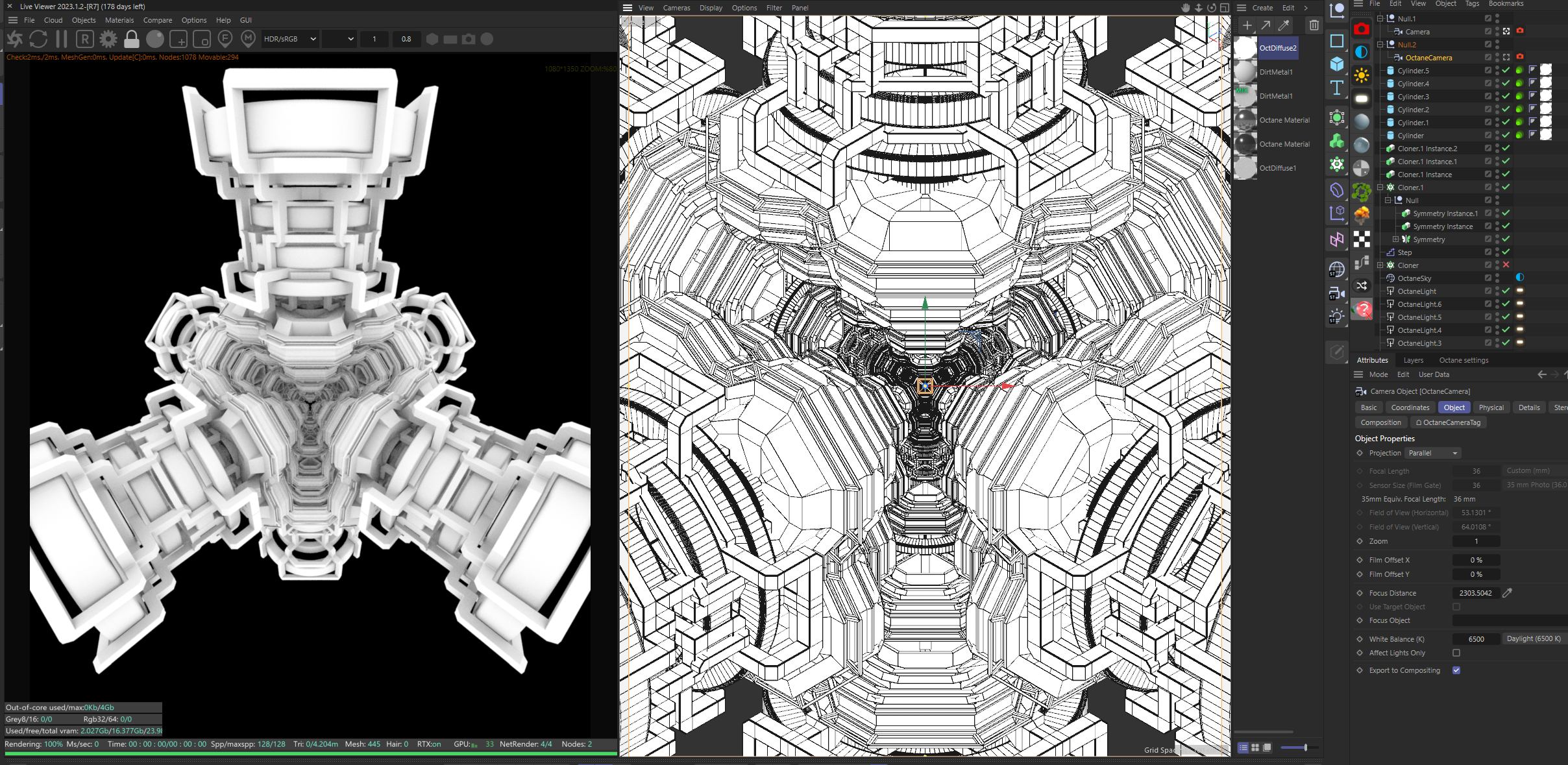The width and height of the screenshot is (1568, 765).
Task: Toggle the lock resolution padlock icon
Action: pyautogui.click(x=132, y=39)
